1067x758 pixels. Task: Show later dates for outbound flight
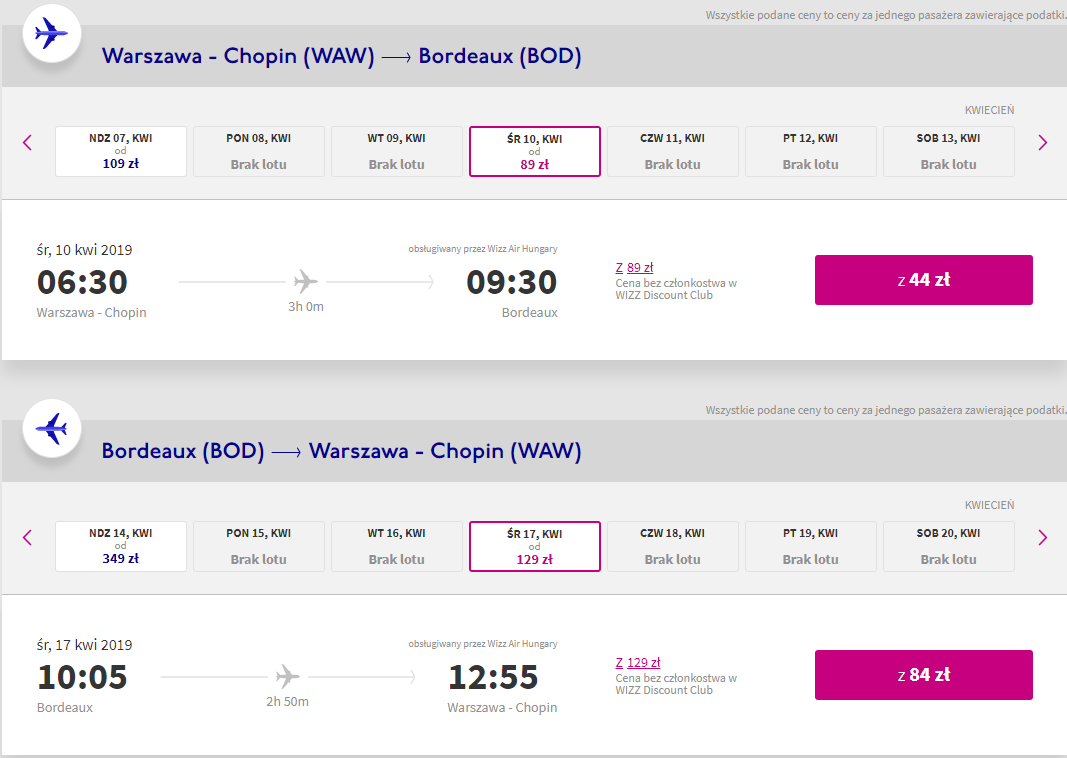1042,142
